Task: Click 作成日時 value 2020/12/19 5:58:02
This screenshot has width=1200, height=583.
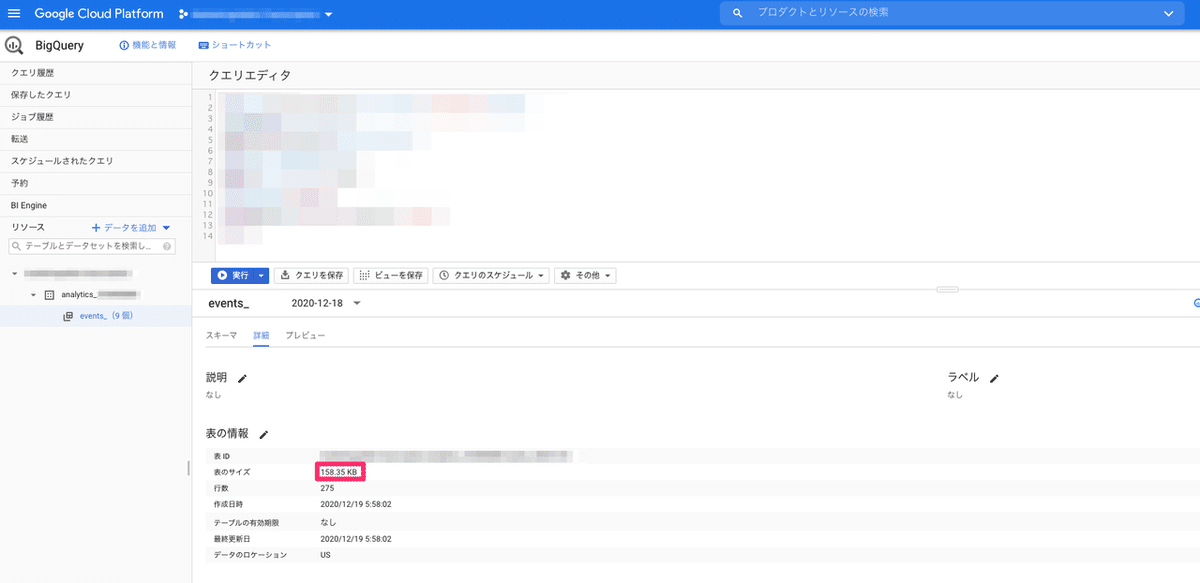Action: 355,505
